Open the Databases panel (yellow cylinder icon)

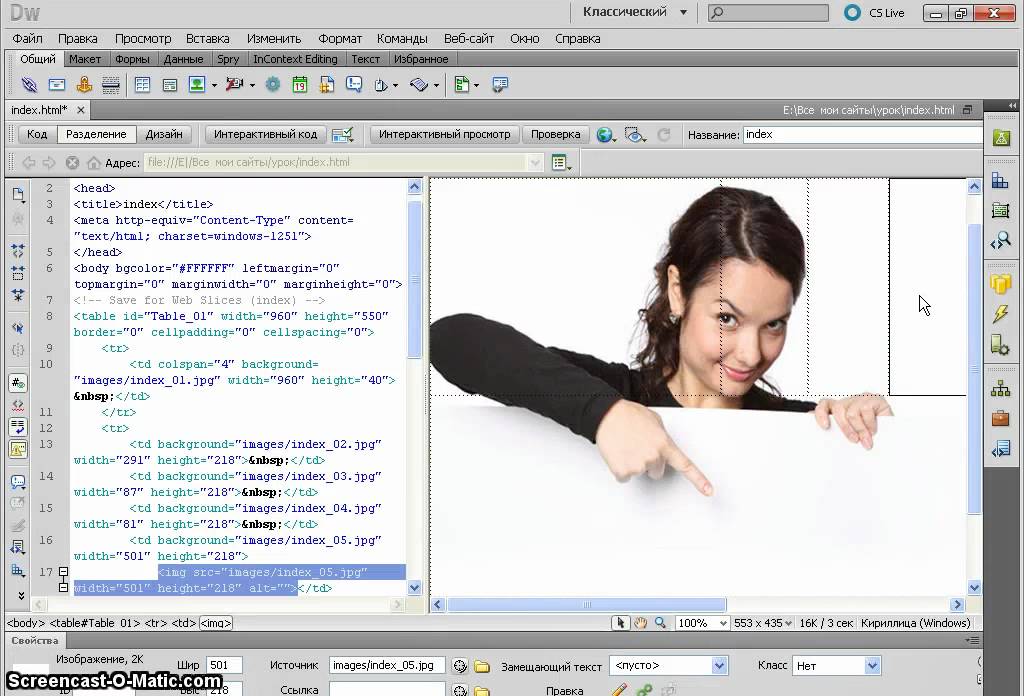point(1000,284)
